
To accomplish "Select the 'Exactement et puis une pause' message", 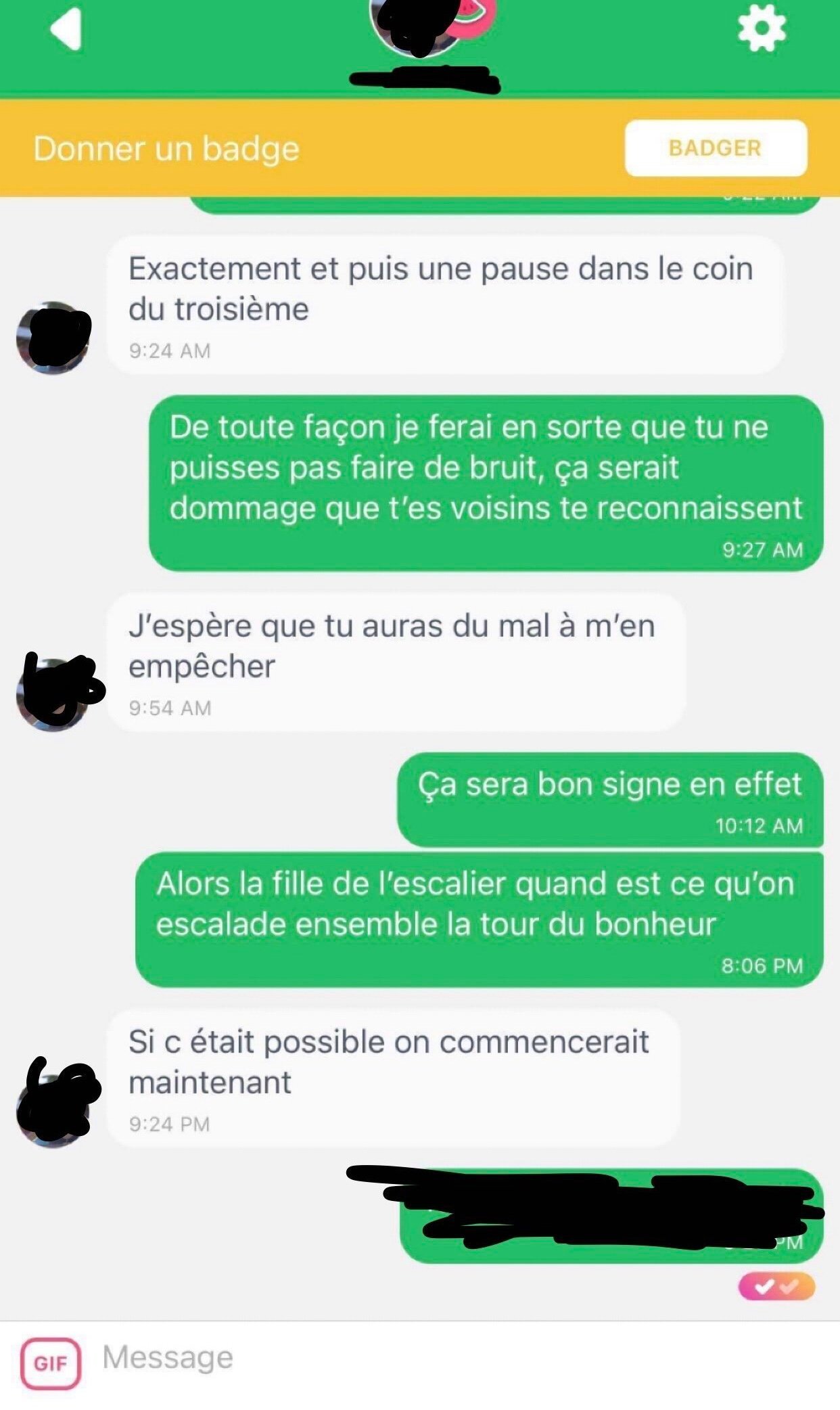I will (446, 304).
